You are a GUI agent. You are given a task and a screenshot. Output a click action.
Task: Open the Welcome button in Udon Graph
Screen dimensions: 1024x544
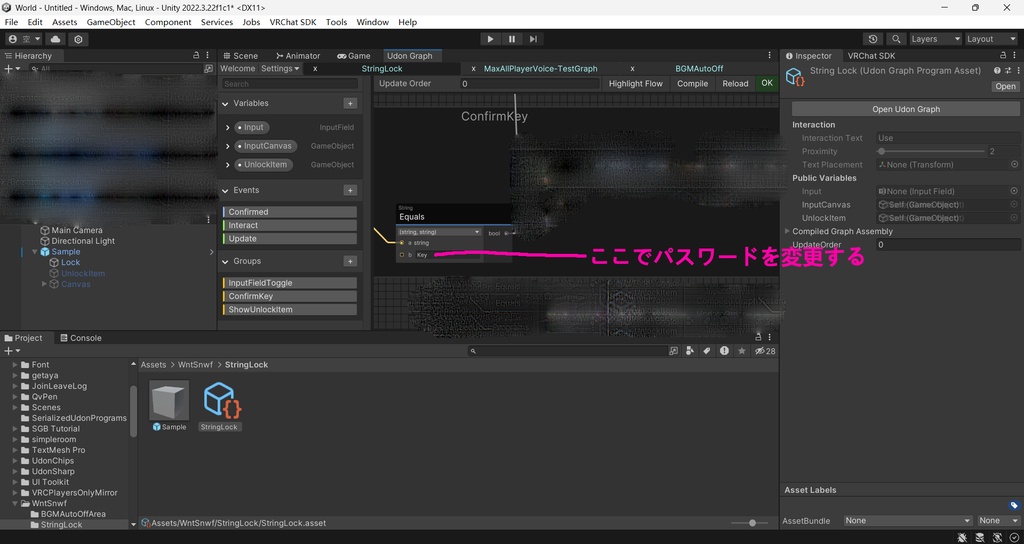tap(238, 69)
